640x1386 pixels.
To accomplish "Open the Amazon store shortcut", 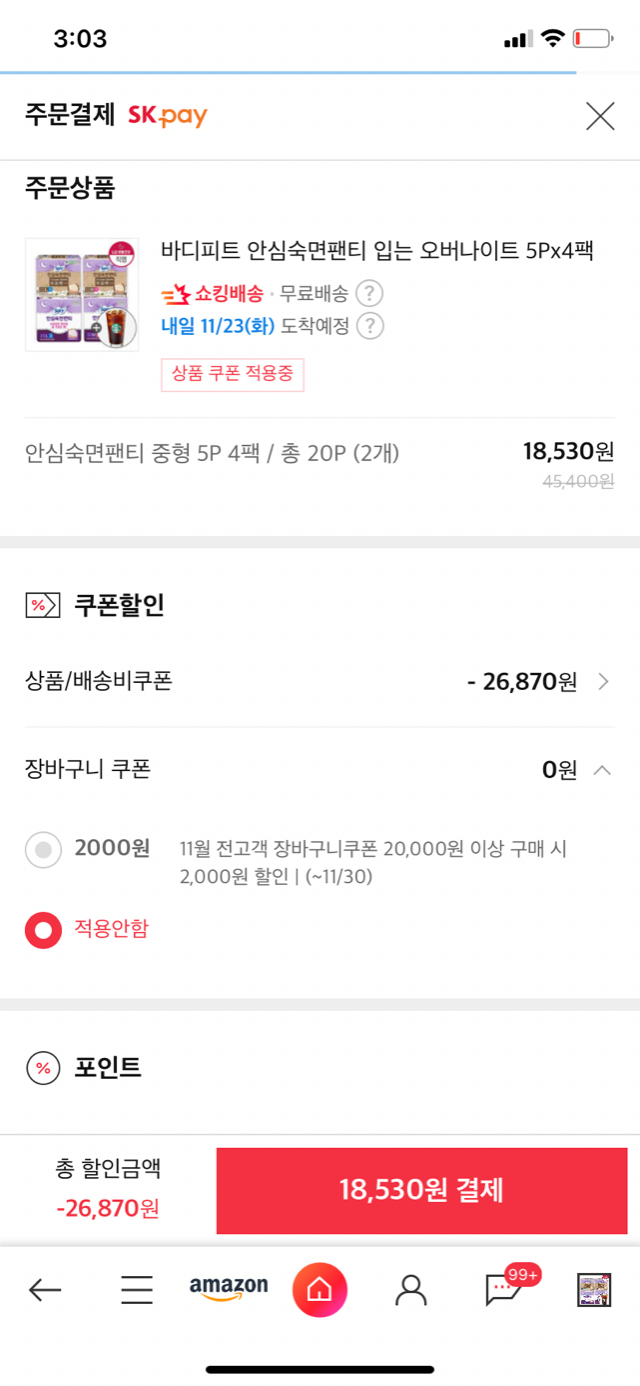I will pyautogui.click(x=229, y=1289).
